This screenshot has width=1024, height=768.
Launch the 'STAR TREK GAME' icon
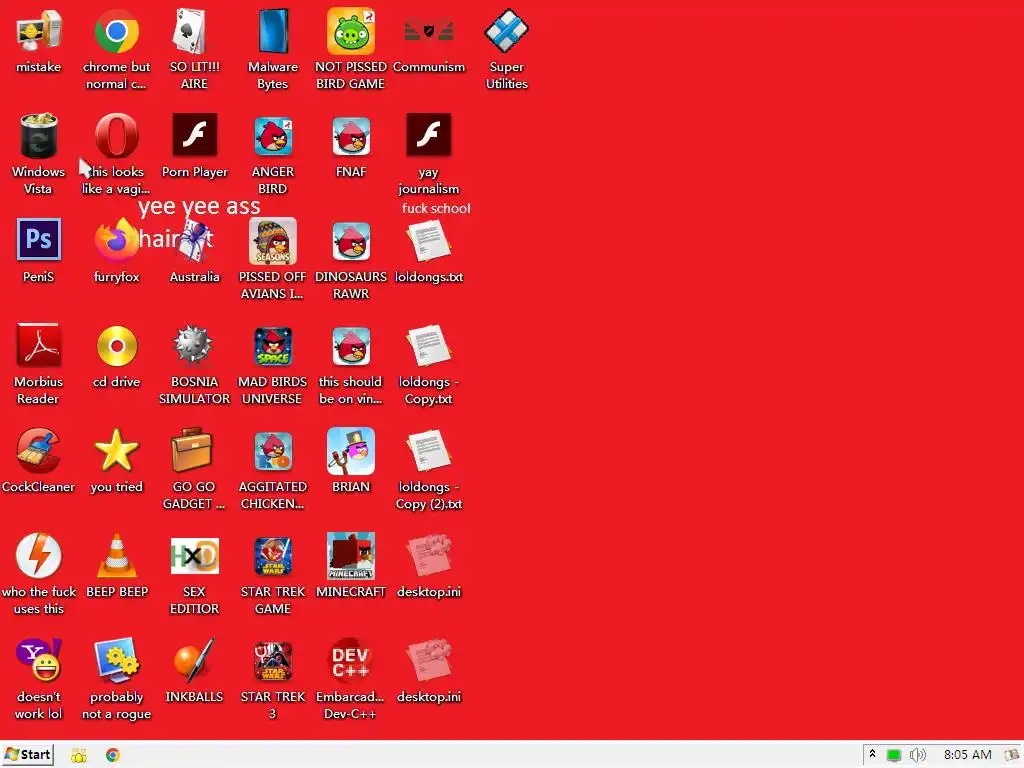pos(272,556)
